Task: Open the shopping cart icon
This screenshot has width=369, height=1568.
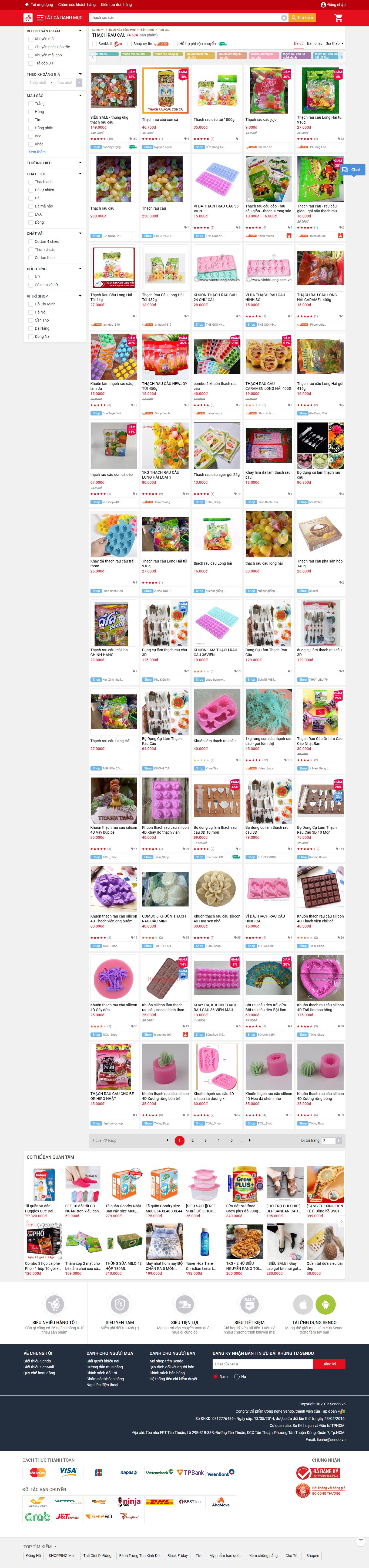Action: [338, 18]
